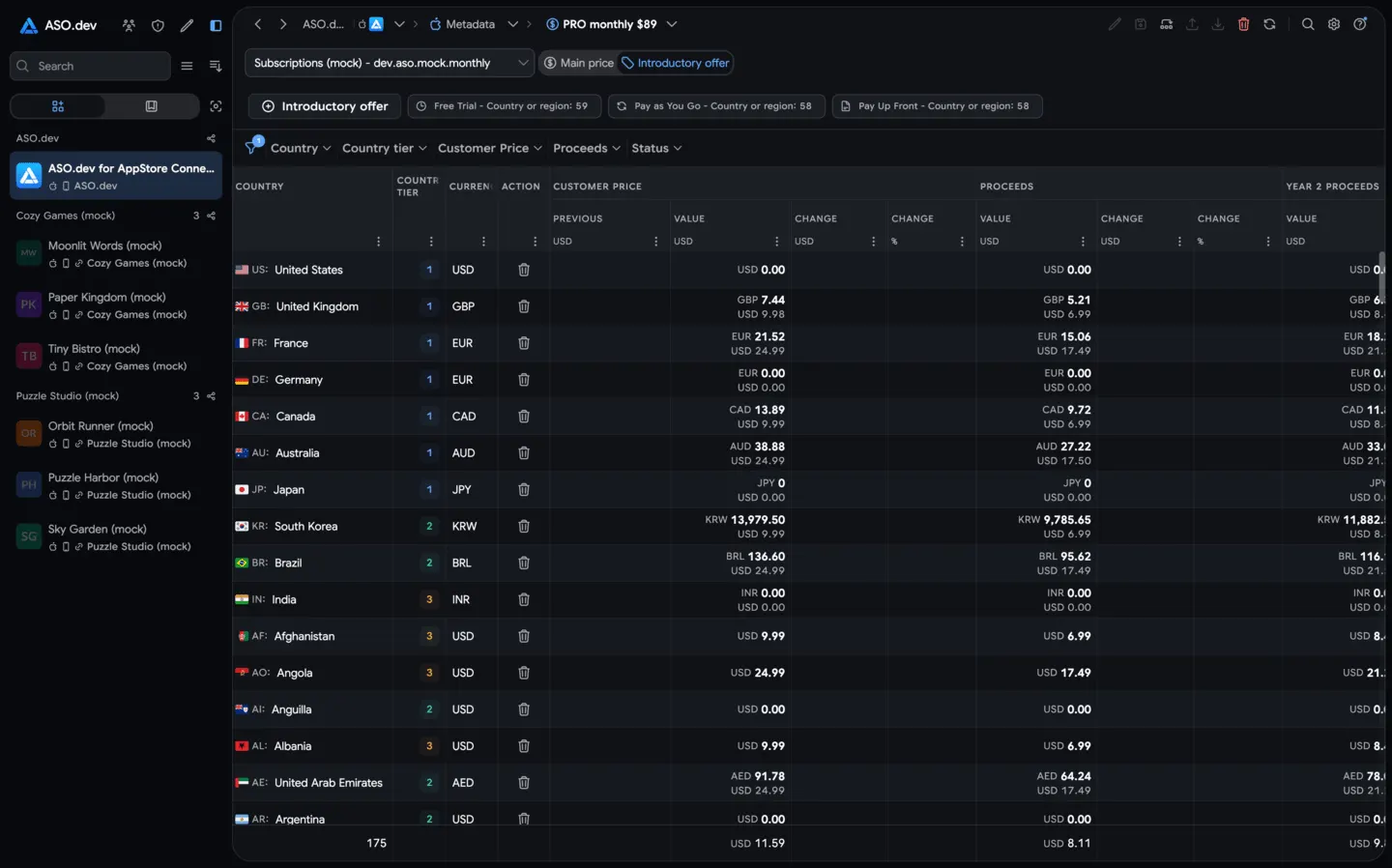Switch sidebar to the bookmark library view

click(152, 106)
